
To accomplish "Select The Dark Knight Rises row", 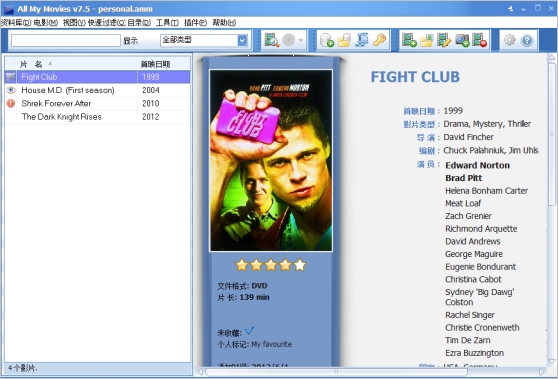I will 98,117.
